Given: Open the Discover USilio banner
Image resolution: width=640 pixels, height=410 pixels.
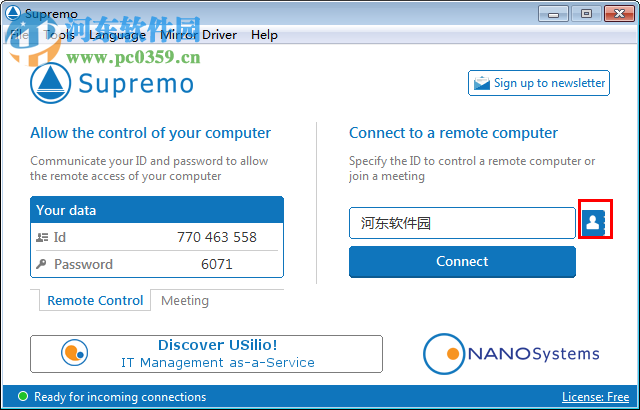Looking at the screenshot, I should pyautogui.click(x=207, y=354).
